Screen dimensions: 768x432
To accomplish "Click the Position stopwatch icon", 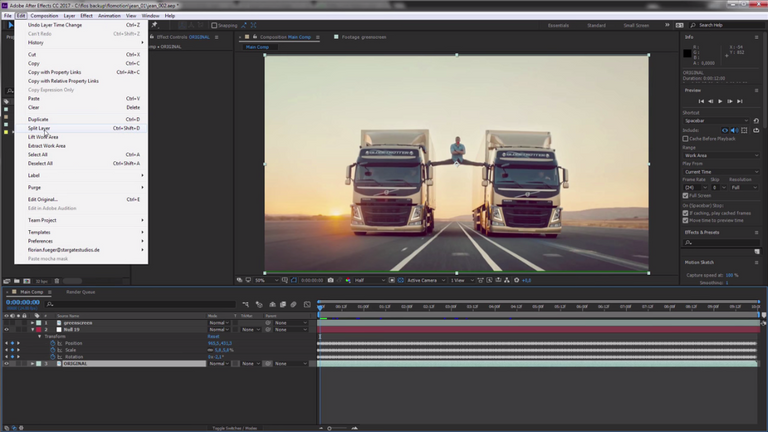I will pos(53,343).
